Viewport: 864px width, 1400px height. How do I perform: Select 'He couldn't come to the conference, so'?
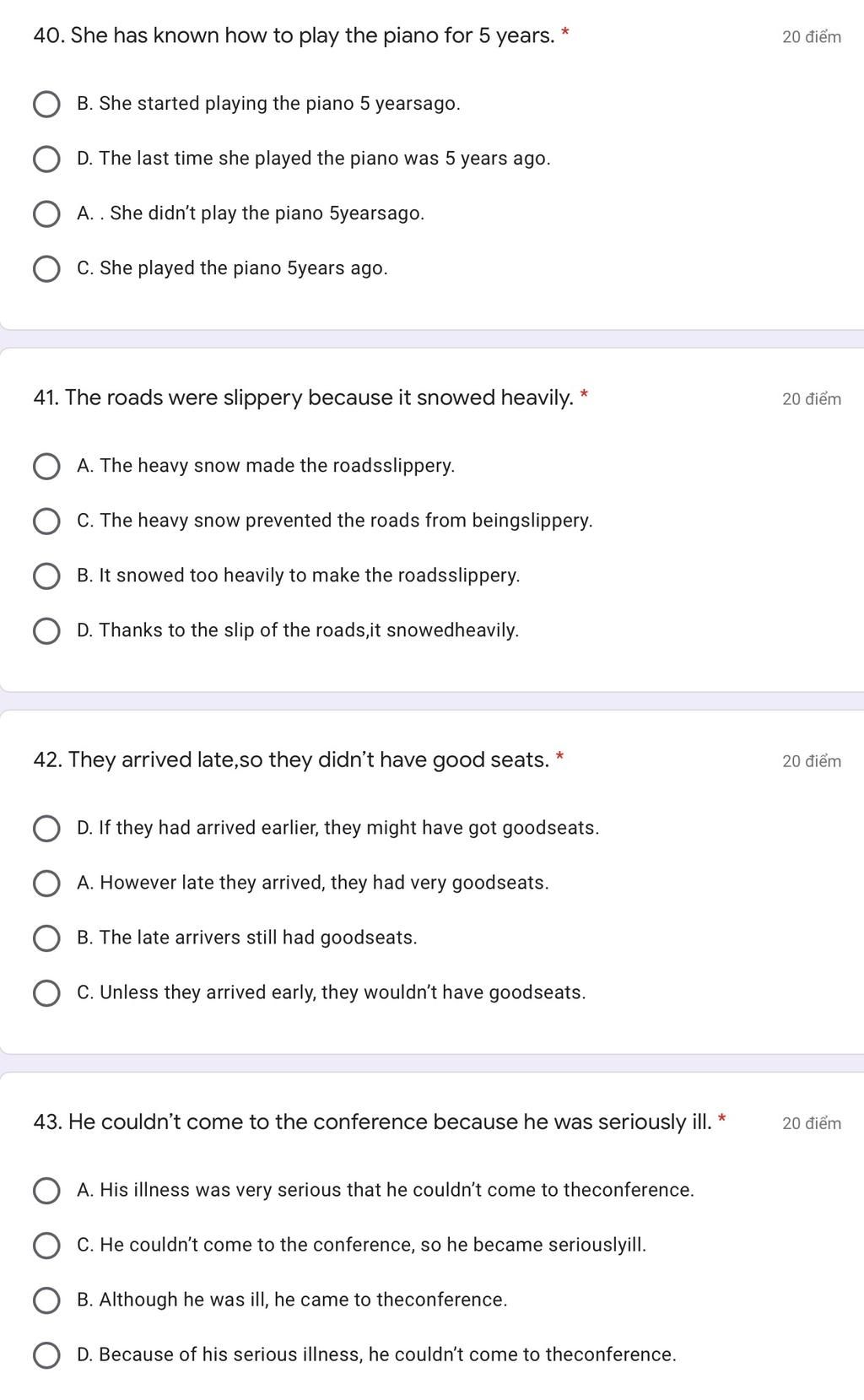coord(46,1246)
